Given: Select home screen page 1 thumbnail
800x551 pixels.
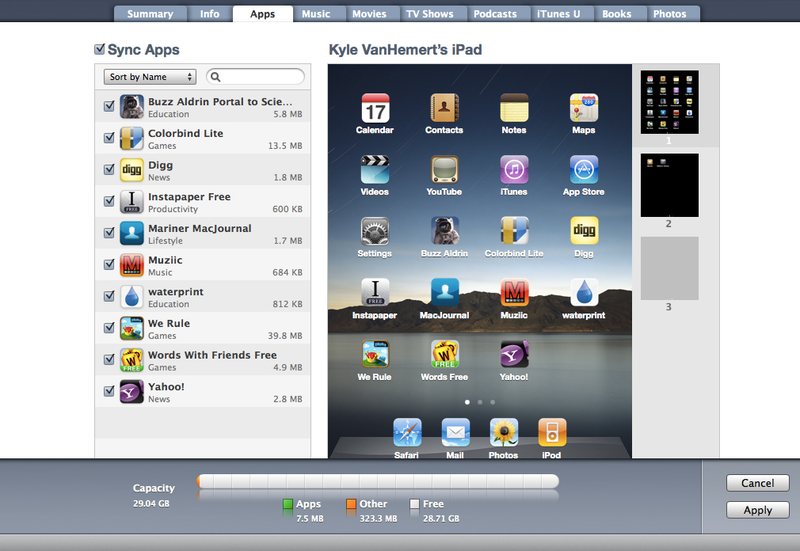Looking at the screenshot, I should coord(669,102).
